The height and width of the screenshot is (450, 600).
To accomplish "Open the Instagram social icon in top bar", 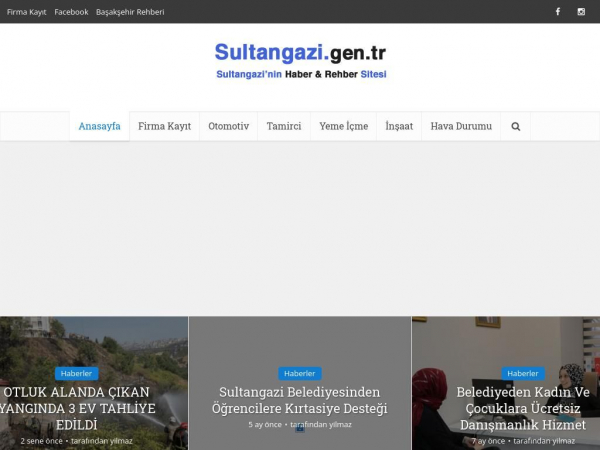I will click(581, 11).
